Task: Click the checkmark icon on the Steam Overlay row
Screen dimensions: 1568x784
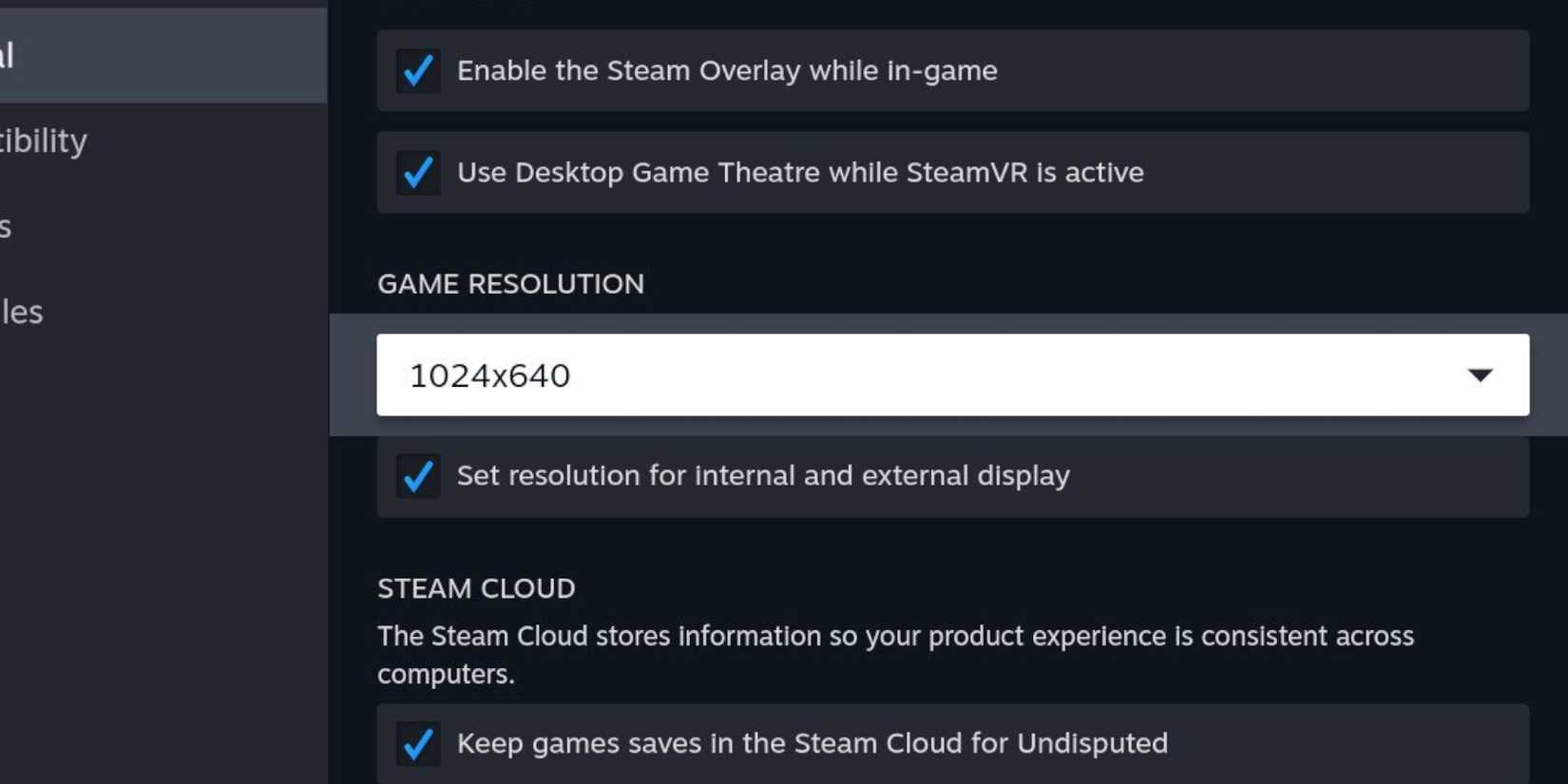Action: [418, 70]
